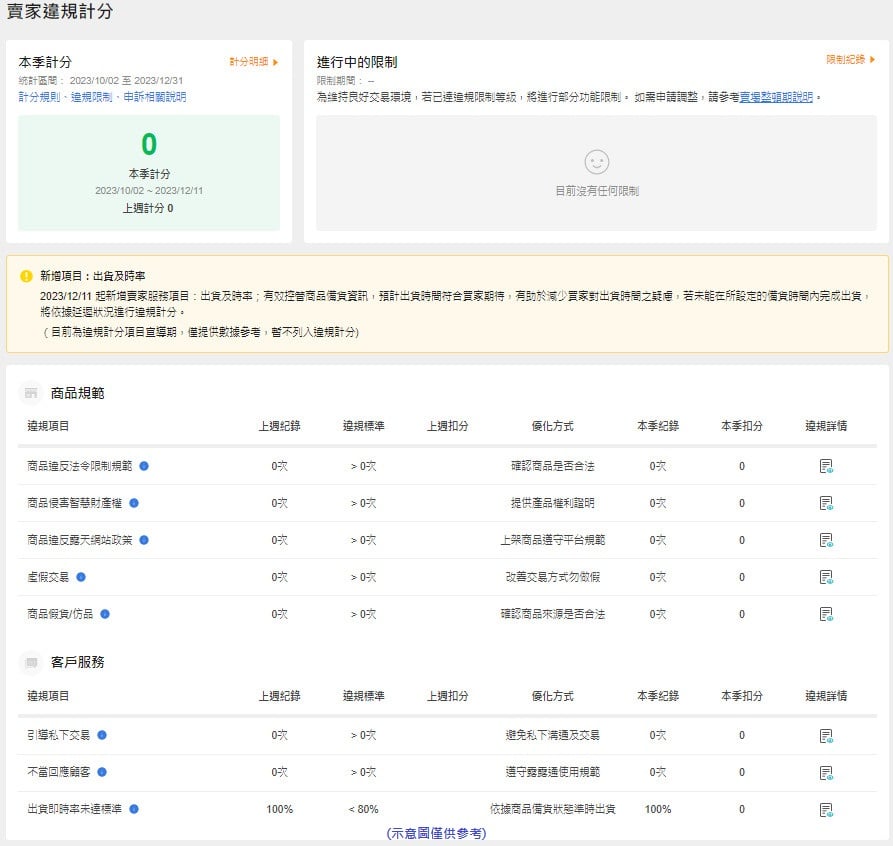Viewport: 893px width, 846px height.
Task: Click info icon beside 商品違反露天網站政策
Action: tap(144, 540)
